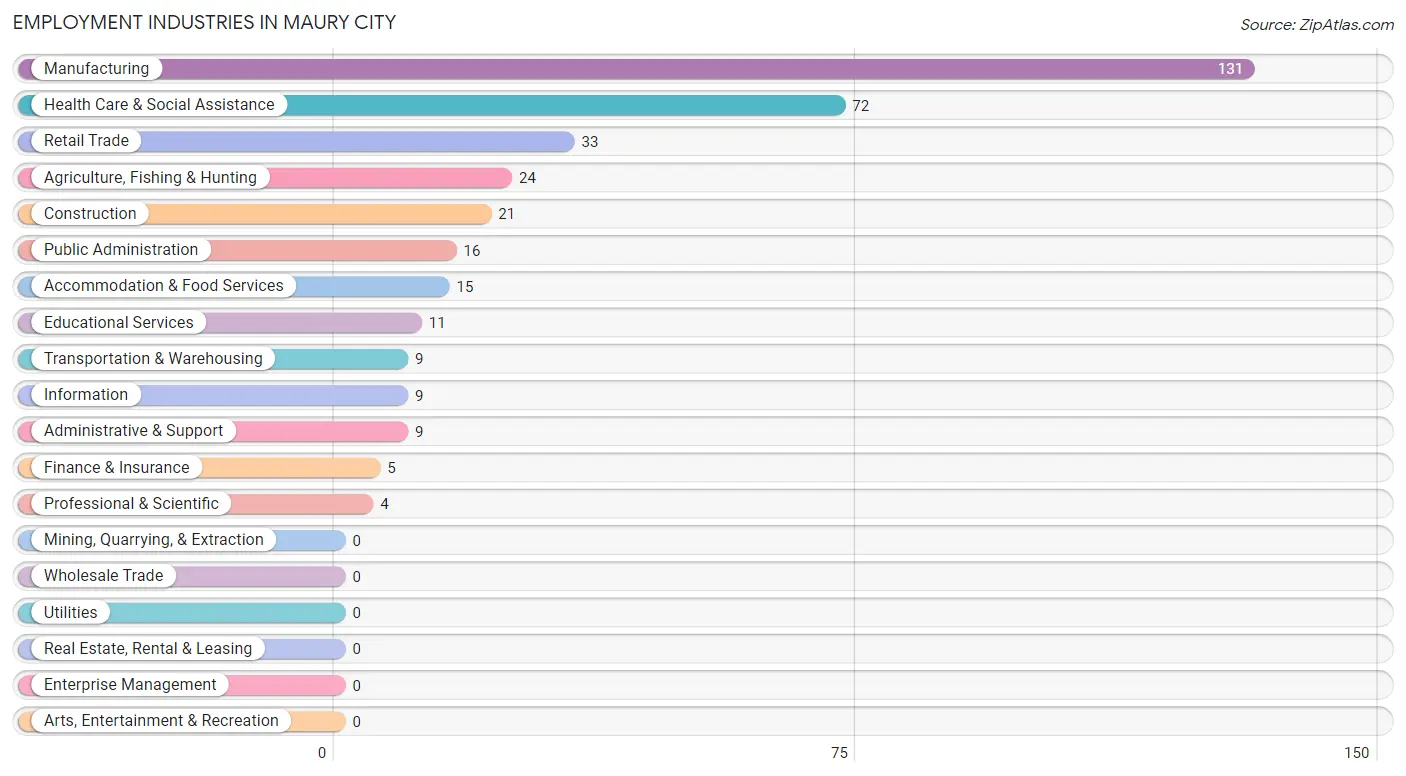1406x776 pixels.
Task: Click the chart title Employment Industries in Maury City
Action: tap(204, 22)
